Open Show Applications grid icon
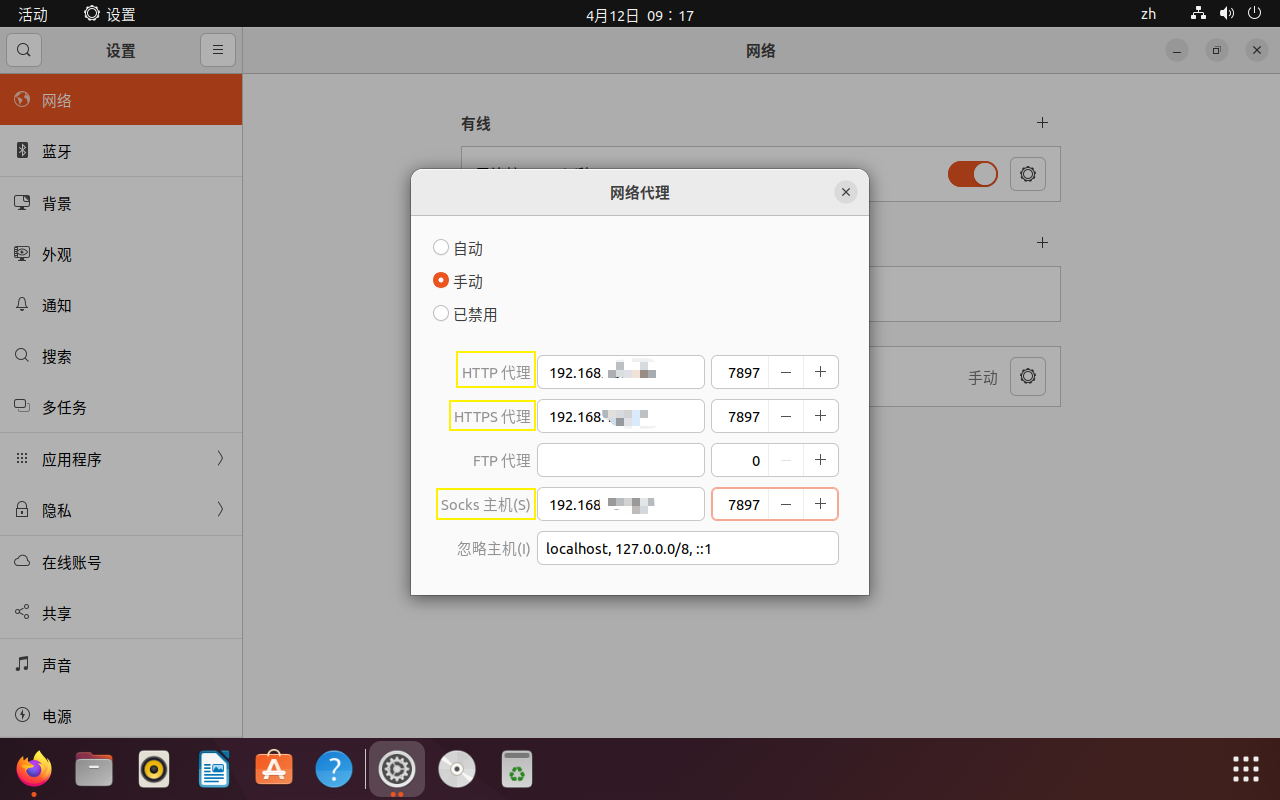This screenshot has height=800, width=1280. pos(1245,769)
